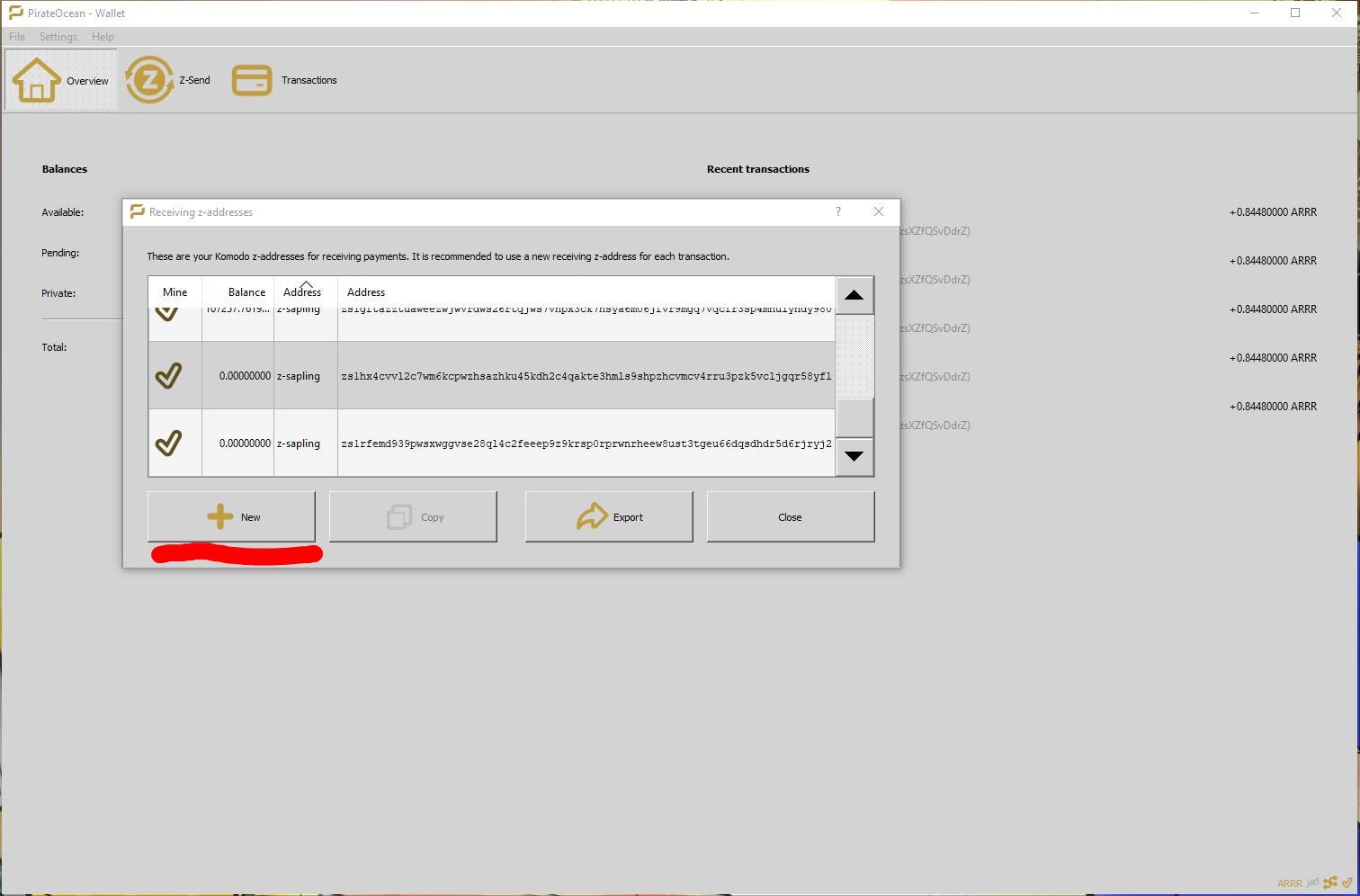The width and height of the screenshot is (1360, 896).
Task: Click the Balance column header
Action: pos(238,292)
